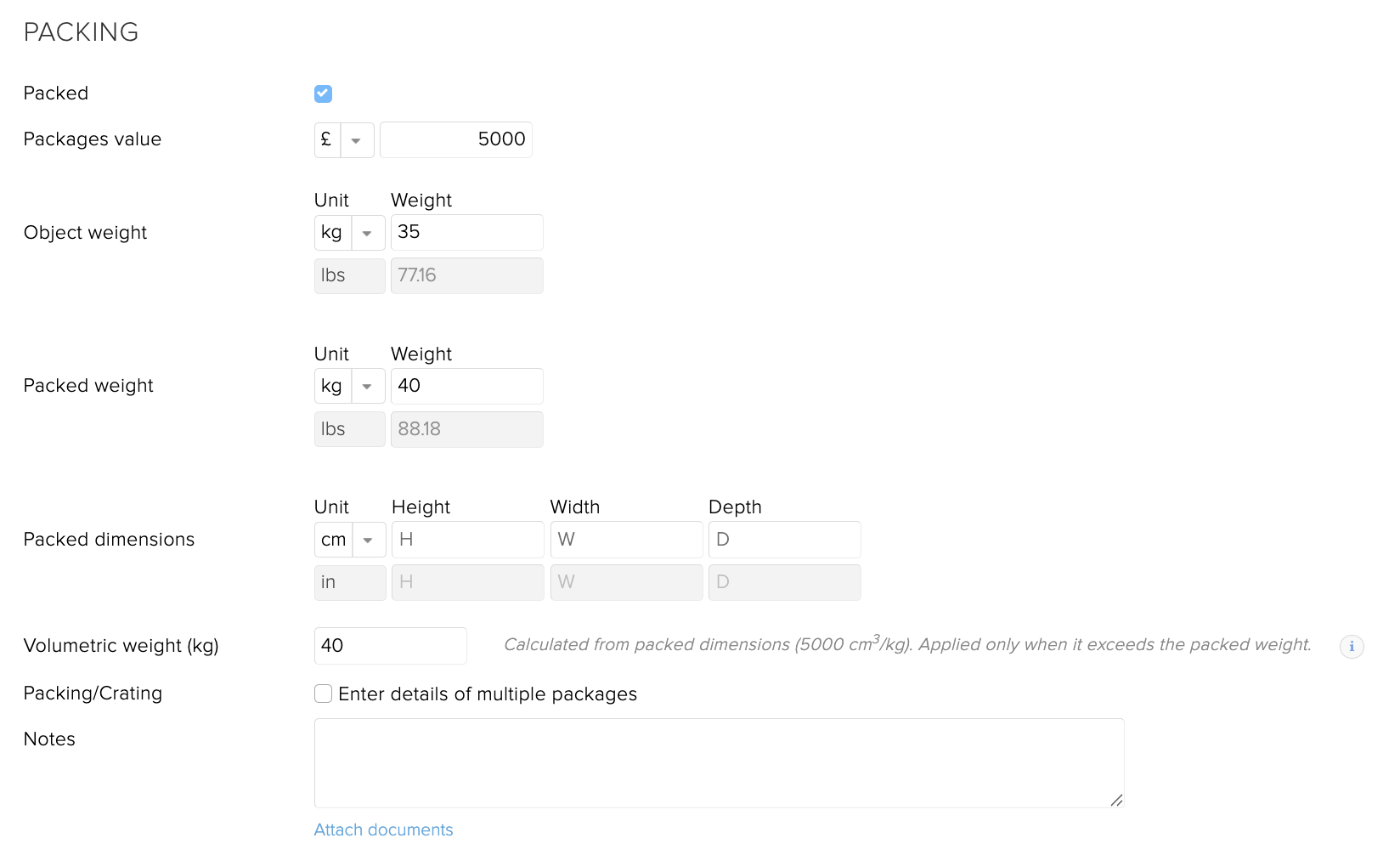Click the Packed weight lbs converted field
Image resolution: width=1400 pixels, height=855 pixels.
466,430
